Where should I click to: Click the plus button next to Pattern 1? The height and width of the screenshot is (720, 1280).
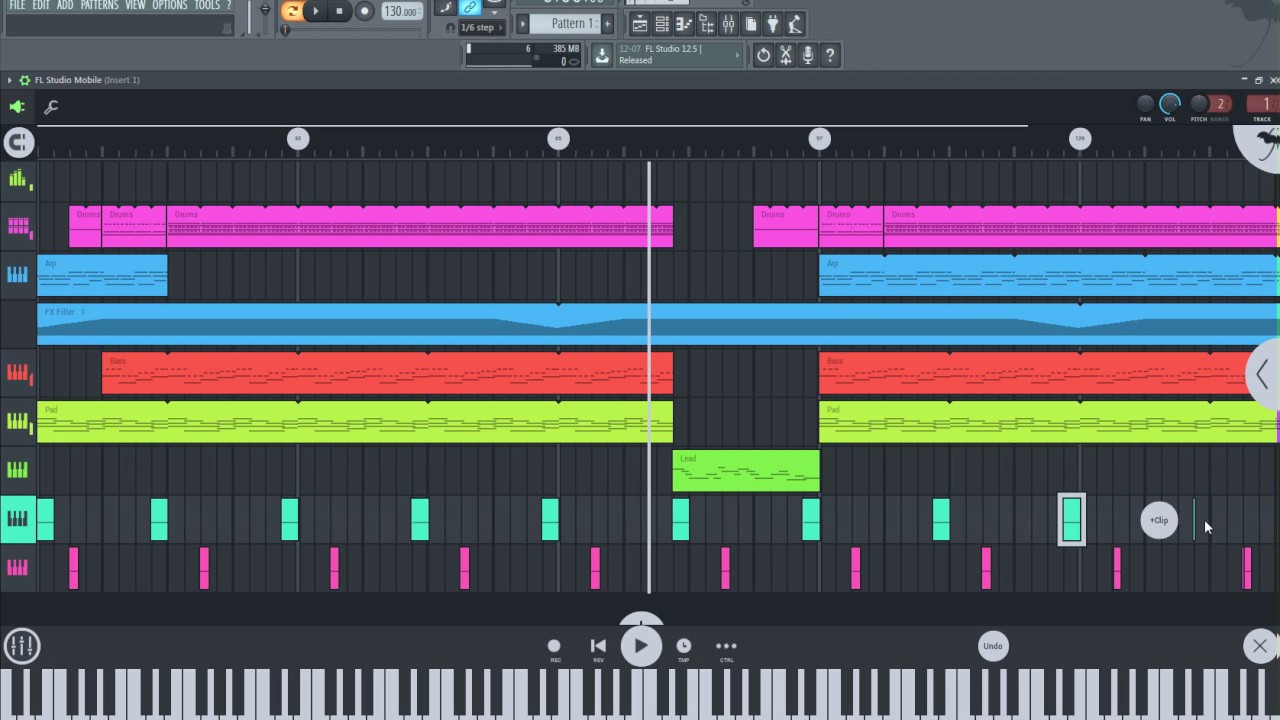[x=606, y=23]
